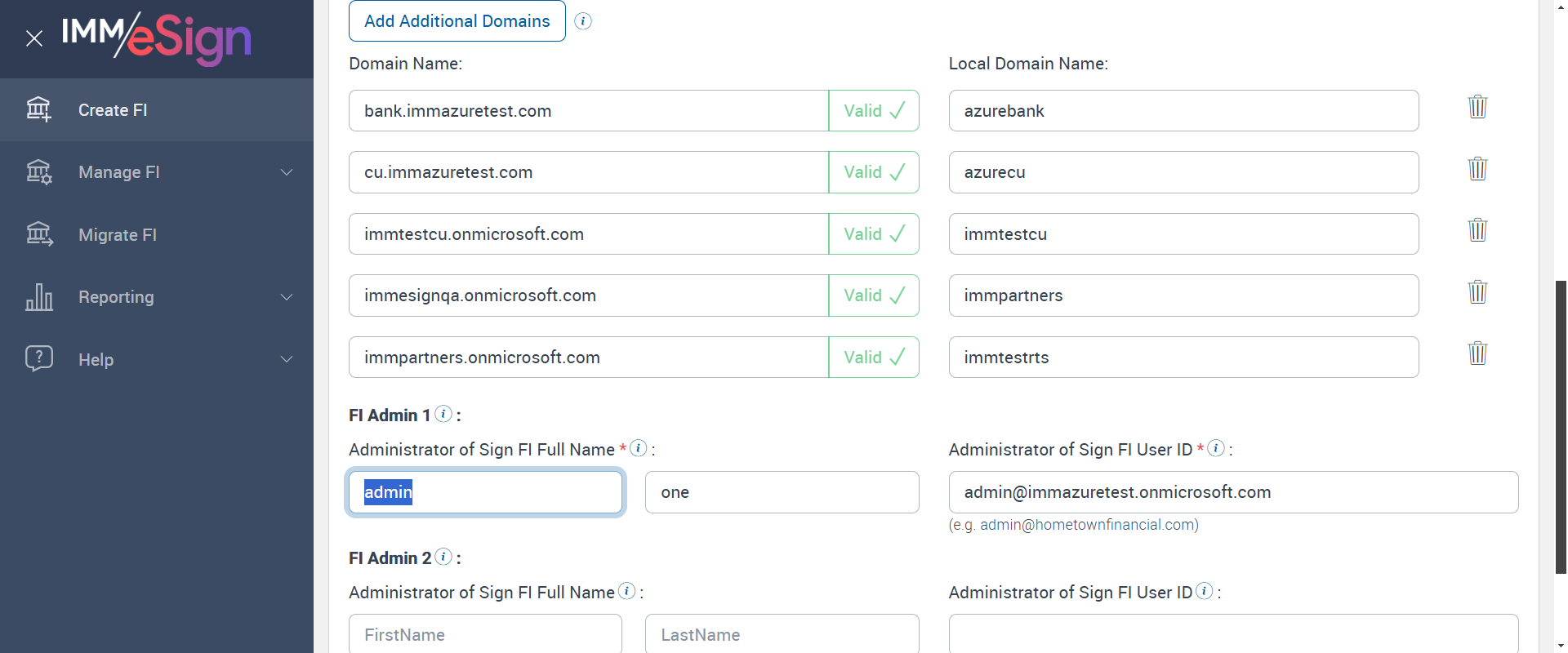This screenshot has width=1568, height=653.
Task: Remove the immtestcu.onmicrosoft.com domain entry
Action: 1477,230
